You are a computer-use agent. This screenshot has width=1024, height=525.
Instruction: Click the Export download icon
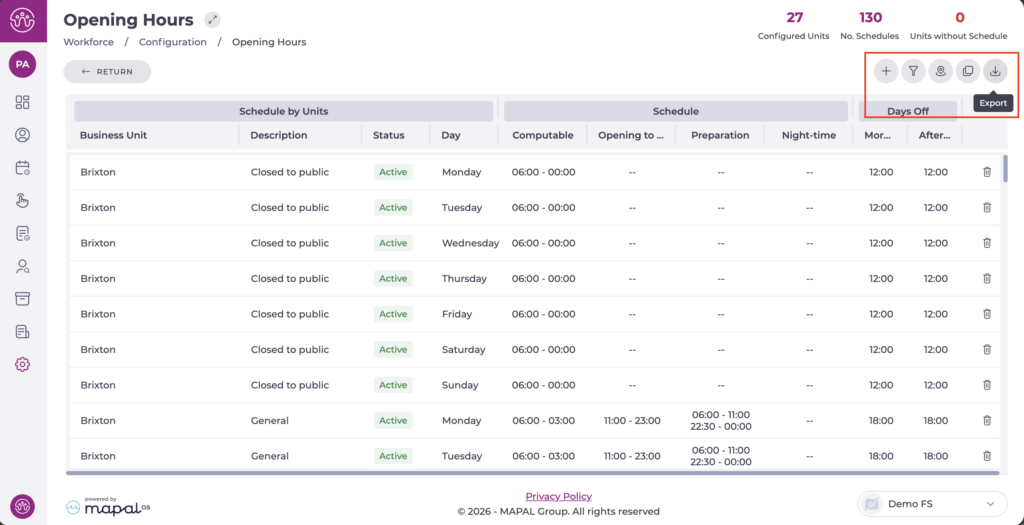995,71
